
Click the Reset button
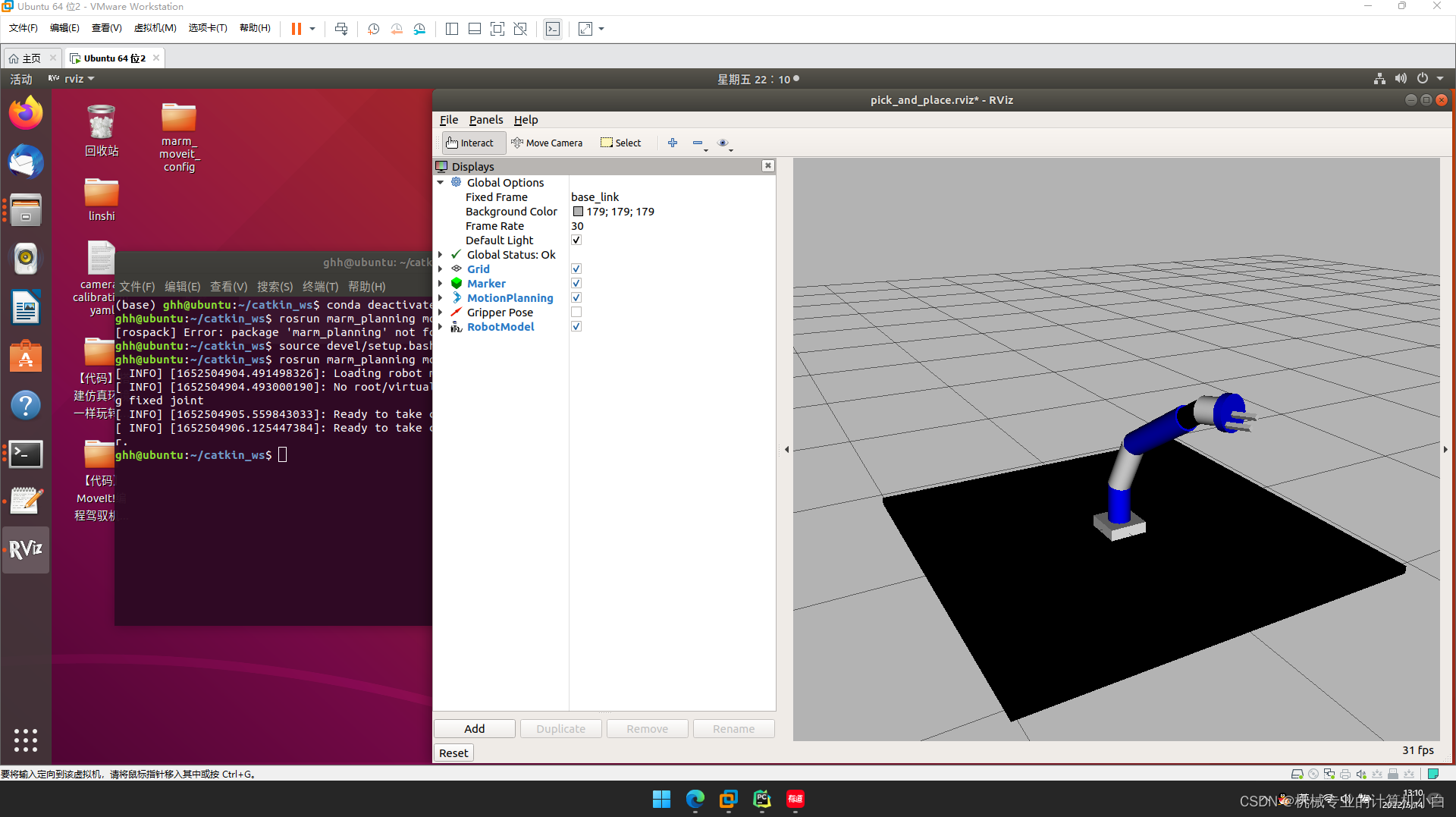[x=453, y=752]
